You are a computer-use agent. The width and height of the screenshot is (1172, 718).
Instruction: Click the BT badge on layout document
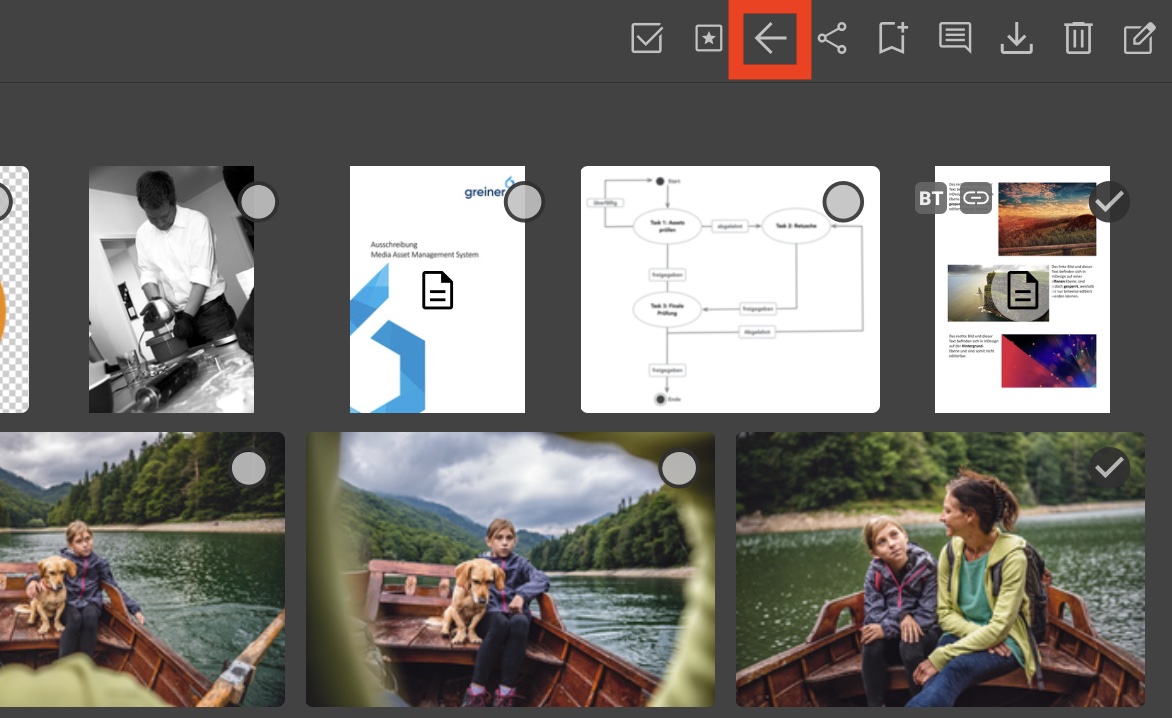click(931, 199)
